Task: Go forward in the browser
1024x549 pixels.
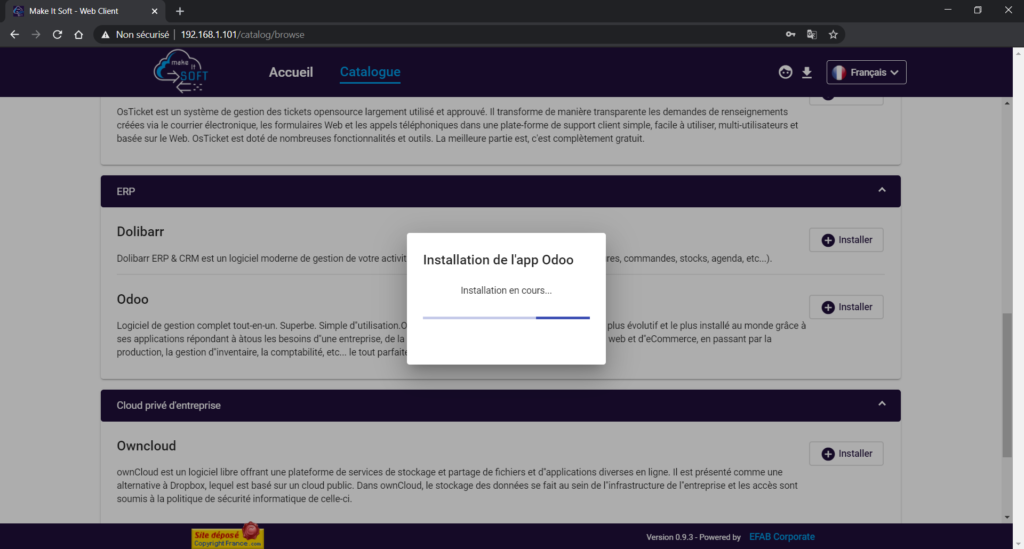Action: (36, 35)
